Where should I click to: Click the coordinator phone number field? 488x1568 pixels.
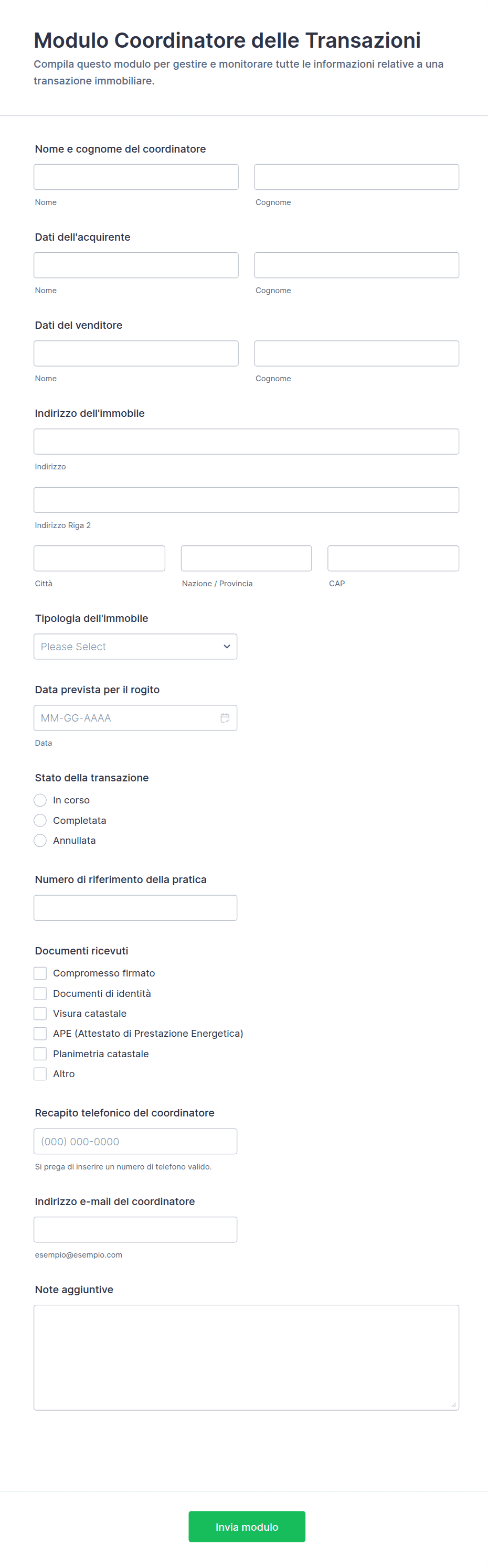[x=135, y=1141]
